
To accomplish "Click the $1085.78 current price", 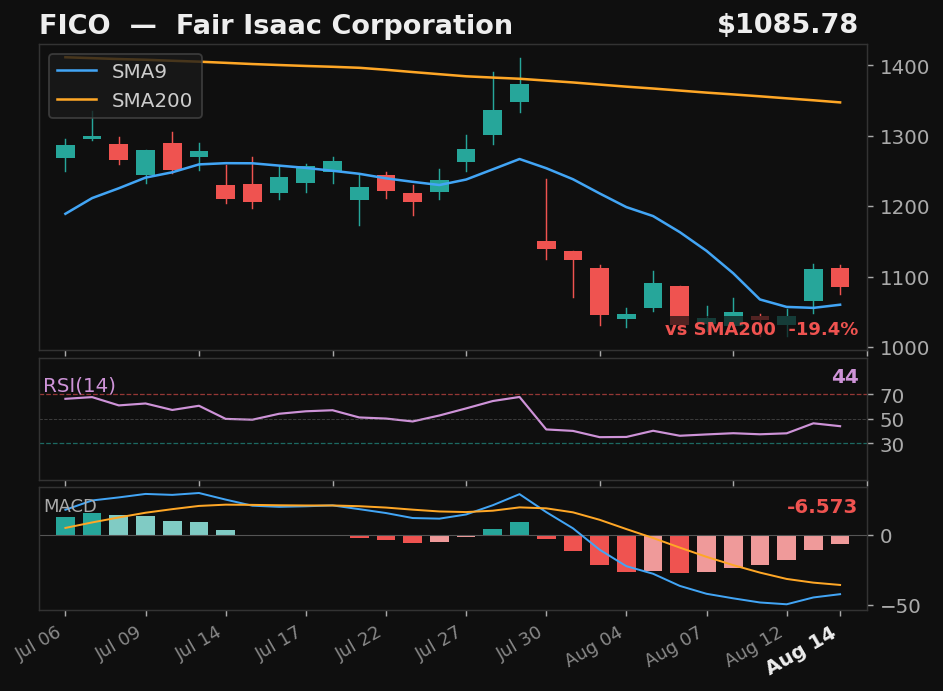I will tap(787, 25).
